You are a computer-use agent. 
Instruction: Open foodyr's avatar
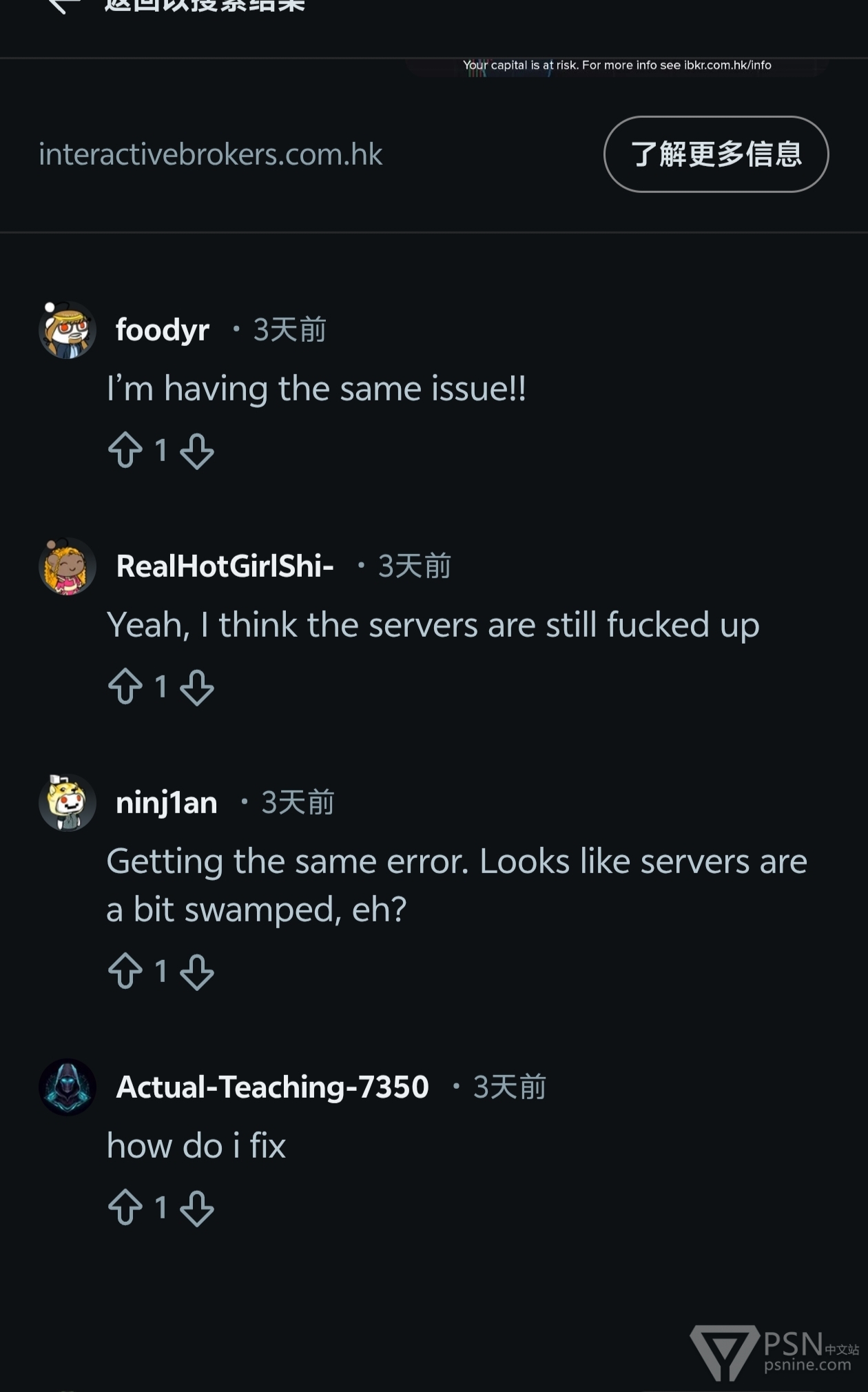coord(67,329)
